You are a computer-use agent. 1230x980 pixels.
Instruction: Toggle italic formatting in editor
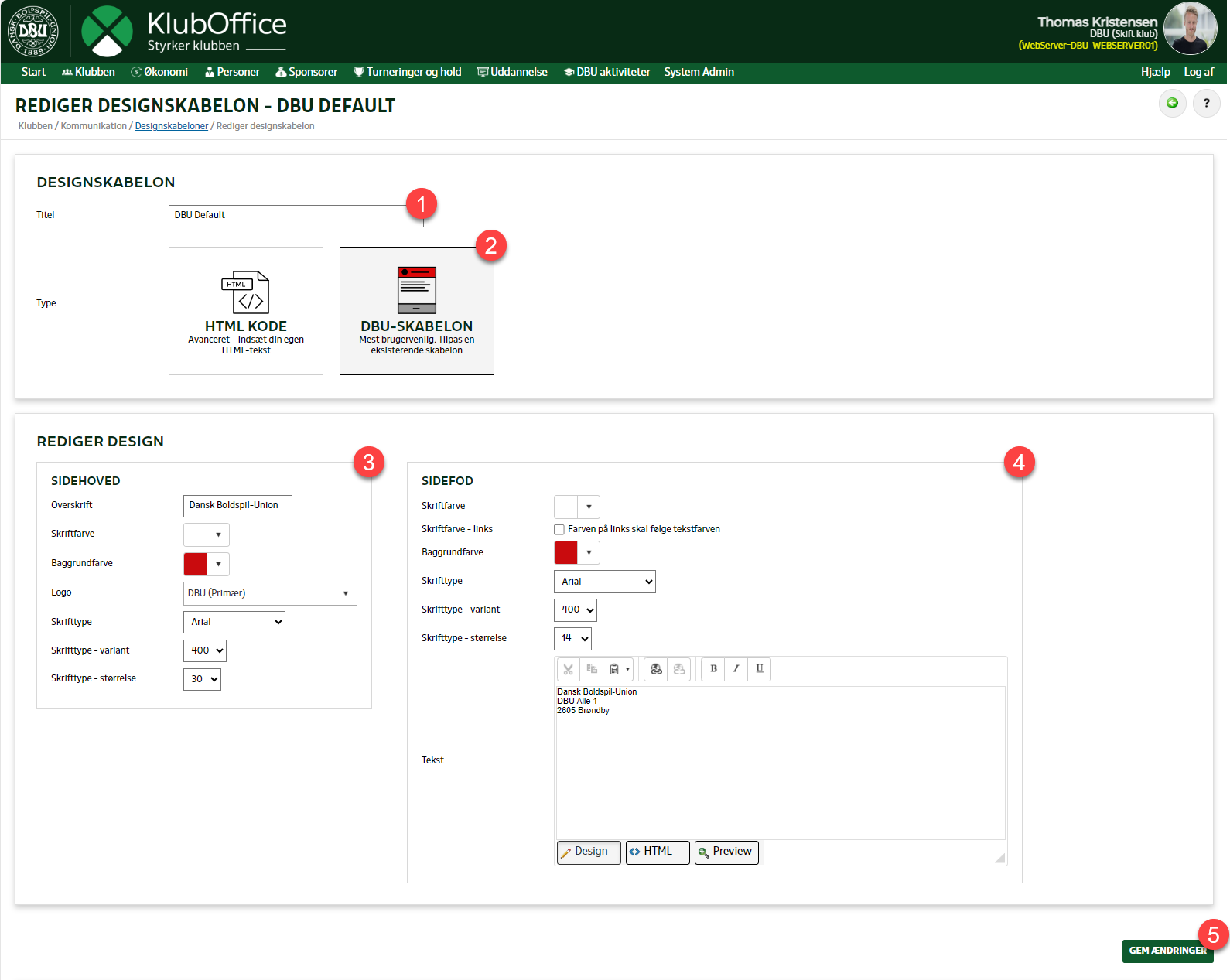[x=736, y=669]
